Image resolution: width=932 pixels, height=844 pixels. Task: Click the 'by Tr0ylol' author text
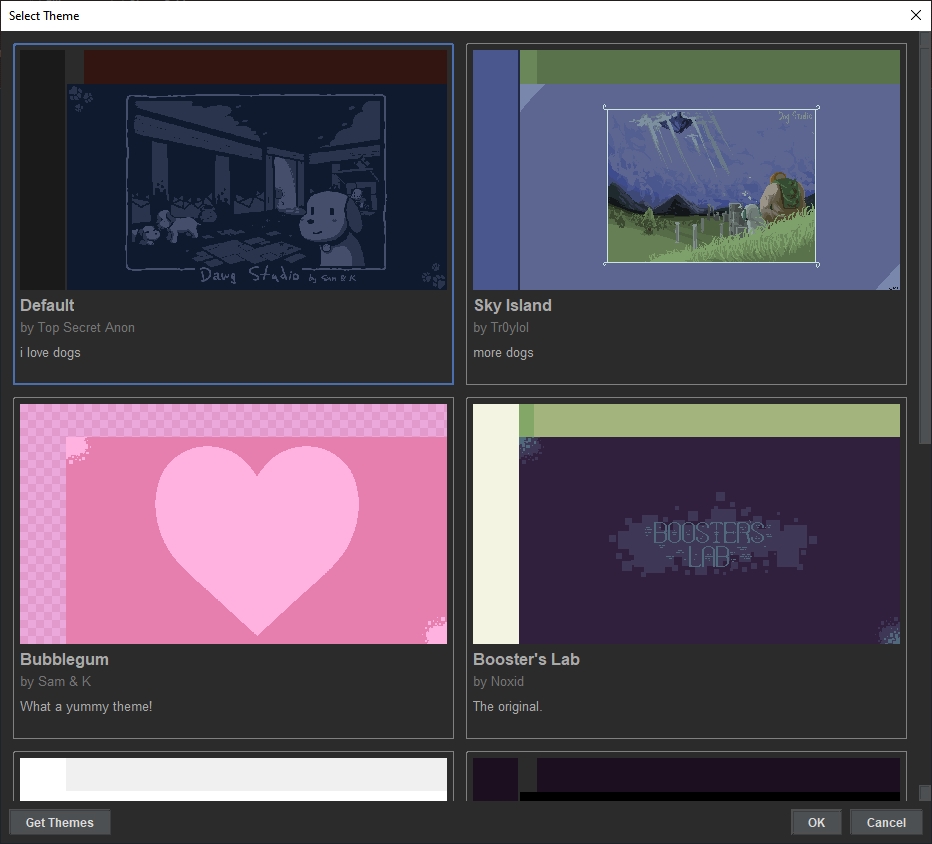pos(500,327)
